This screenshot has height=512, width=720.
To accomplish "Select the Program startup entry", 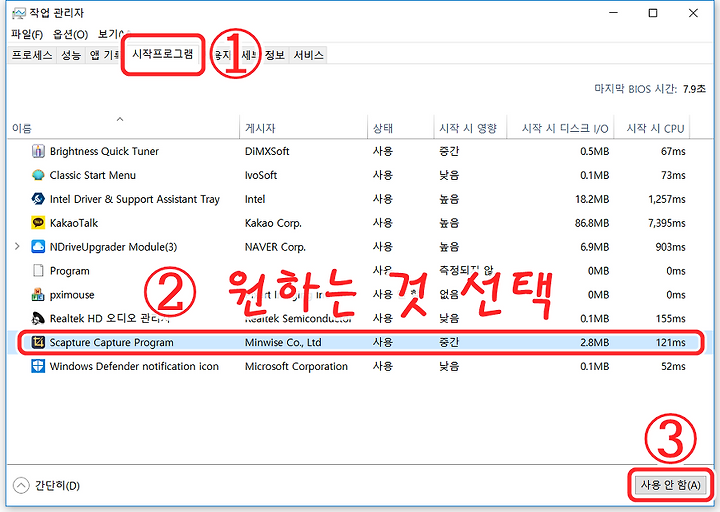I will tap(69, 271).
